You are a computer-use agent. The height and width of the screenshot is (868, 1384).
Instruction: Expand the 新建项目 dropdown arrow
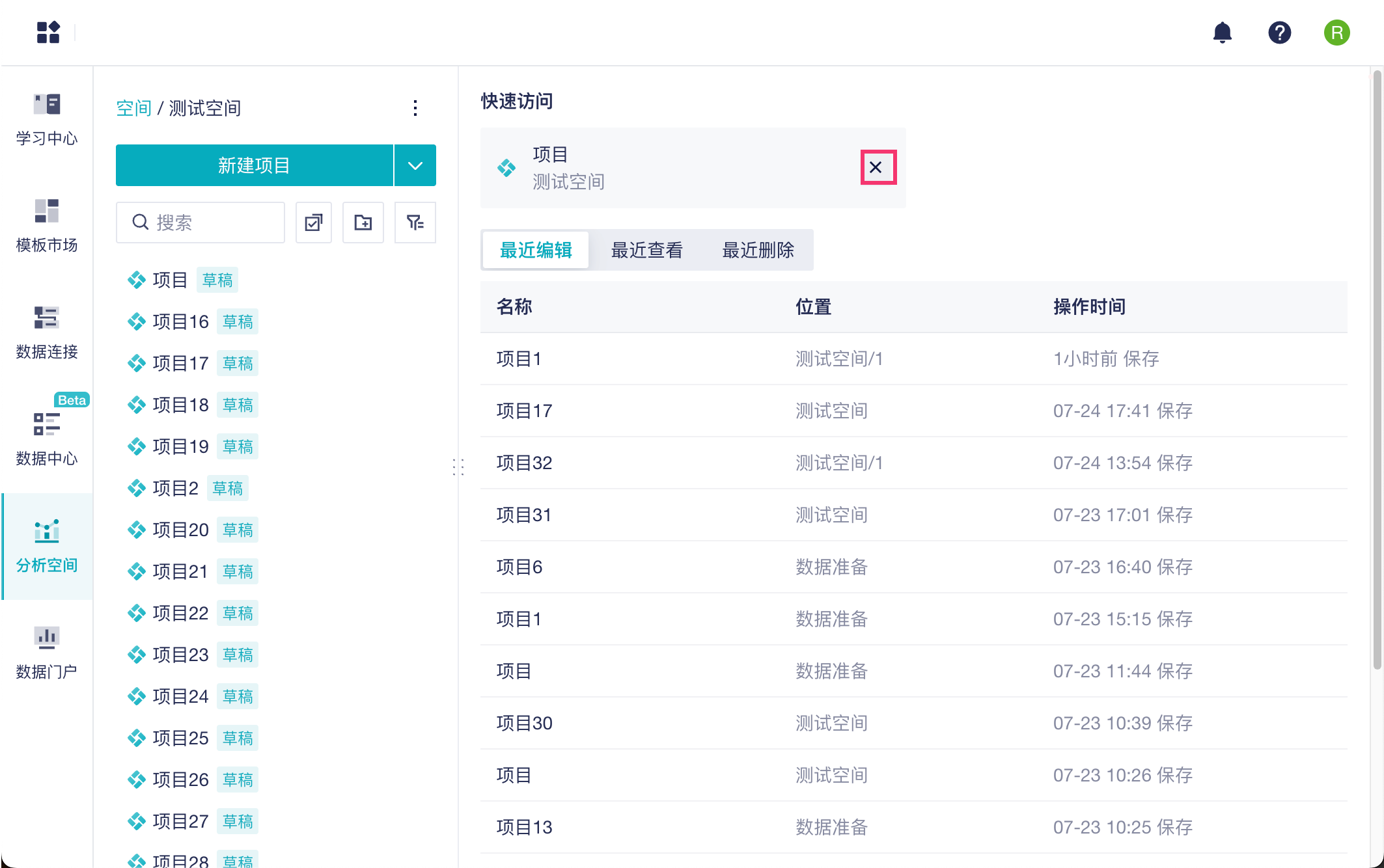(415, 165)
